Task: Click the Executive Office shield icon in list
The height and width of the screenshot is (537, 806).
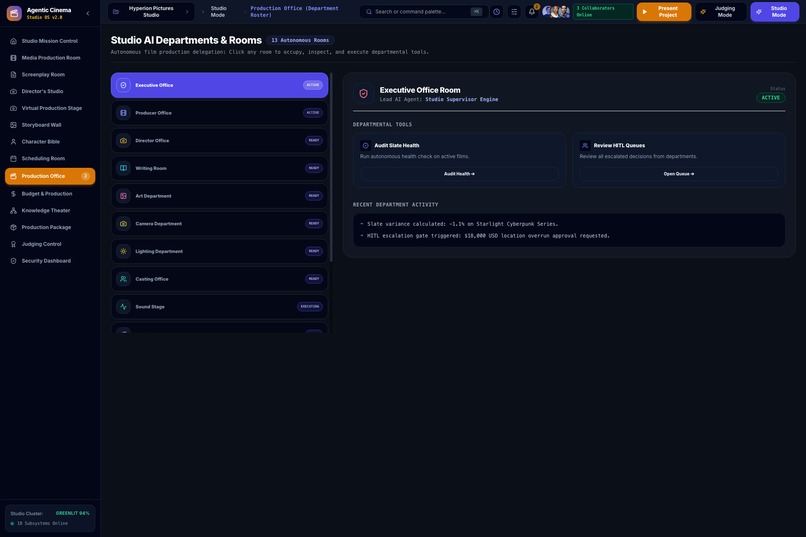Action: click(123, 85)
